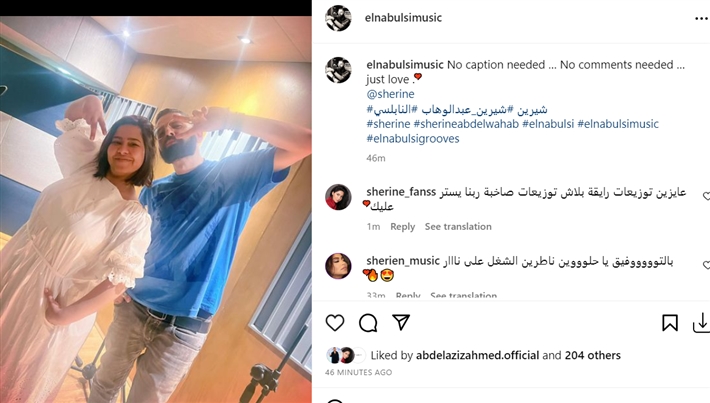Open the three-dot more options menu
This screenshot has height=403, width=710.
[x=701, y=18]
